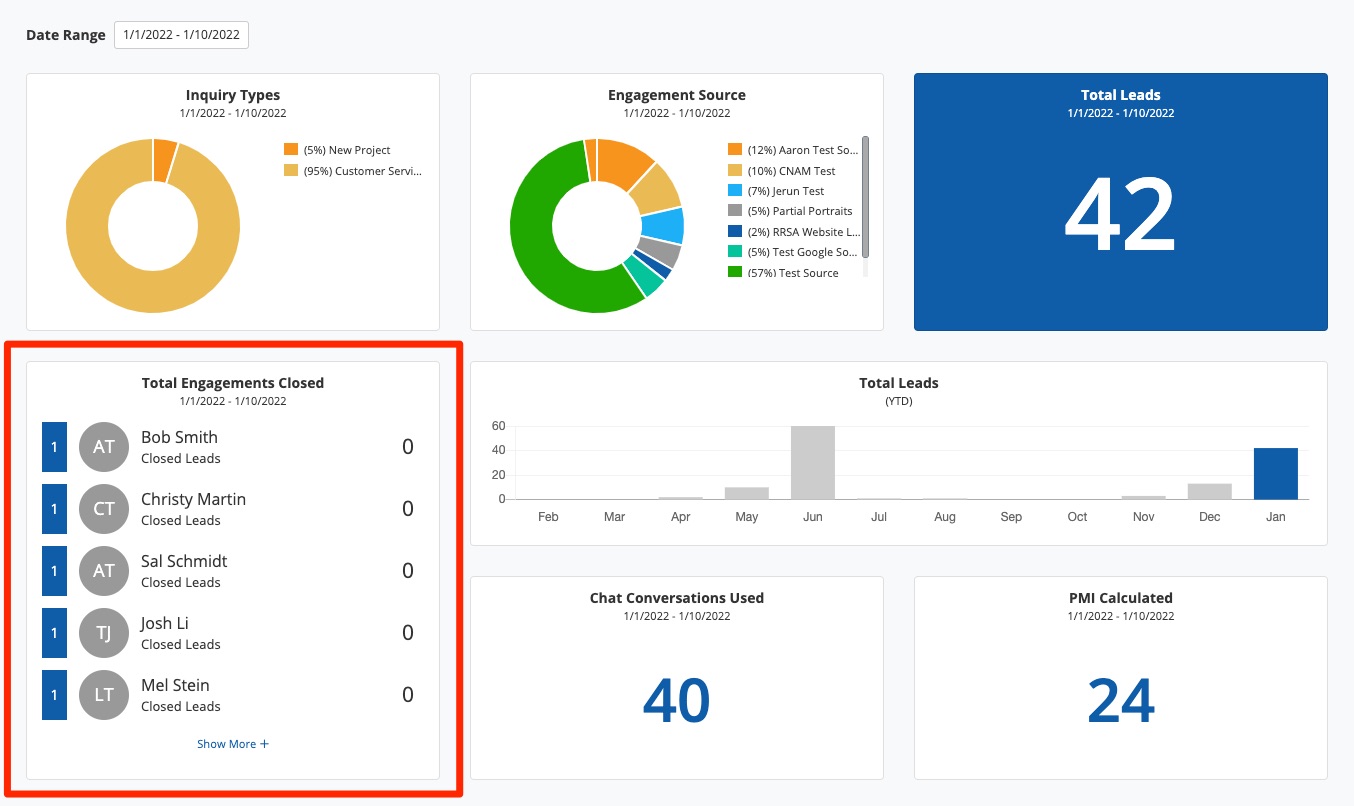Click the blue rank badge beside Bob Smith
Viewport: 1354px width, 806px height.
[54, 447]
